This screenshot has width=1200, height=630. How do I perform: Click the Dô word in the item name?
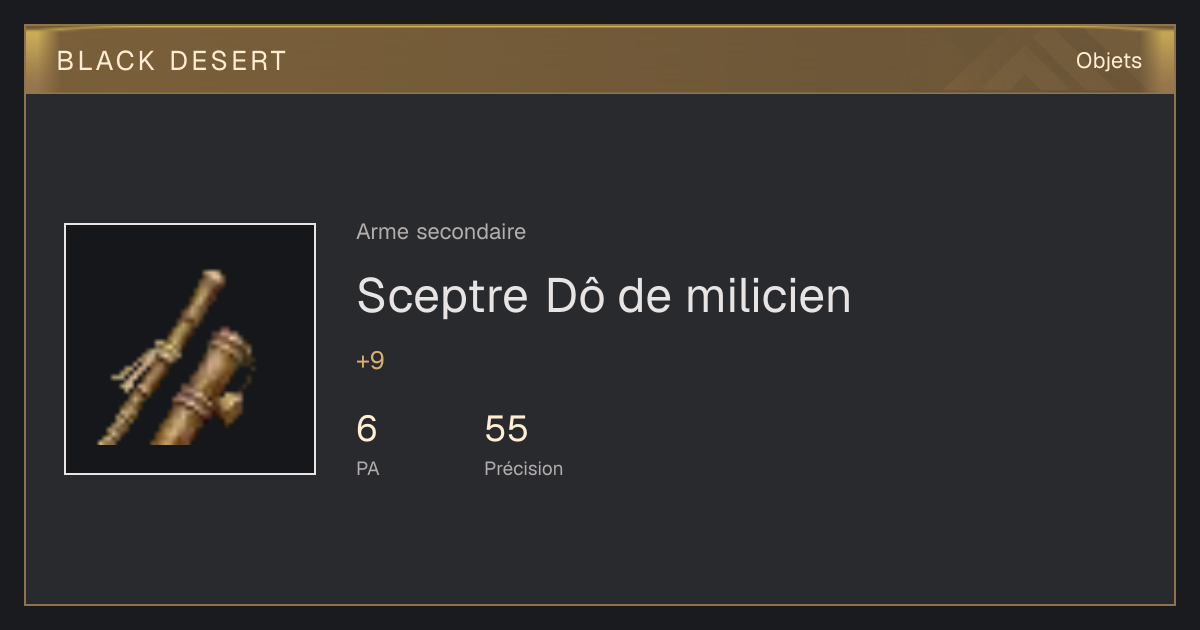(x=576, y=295)
